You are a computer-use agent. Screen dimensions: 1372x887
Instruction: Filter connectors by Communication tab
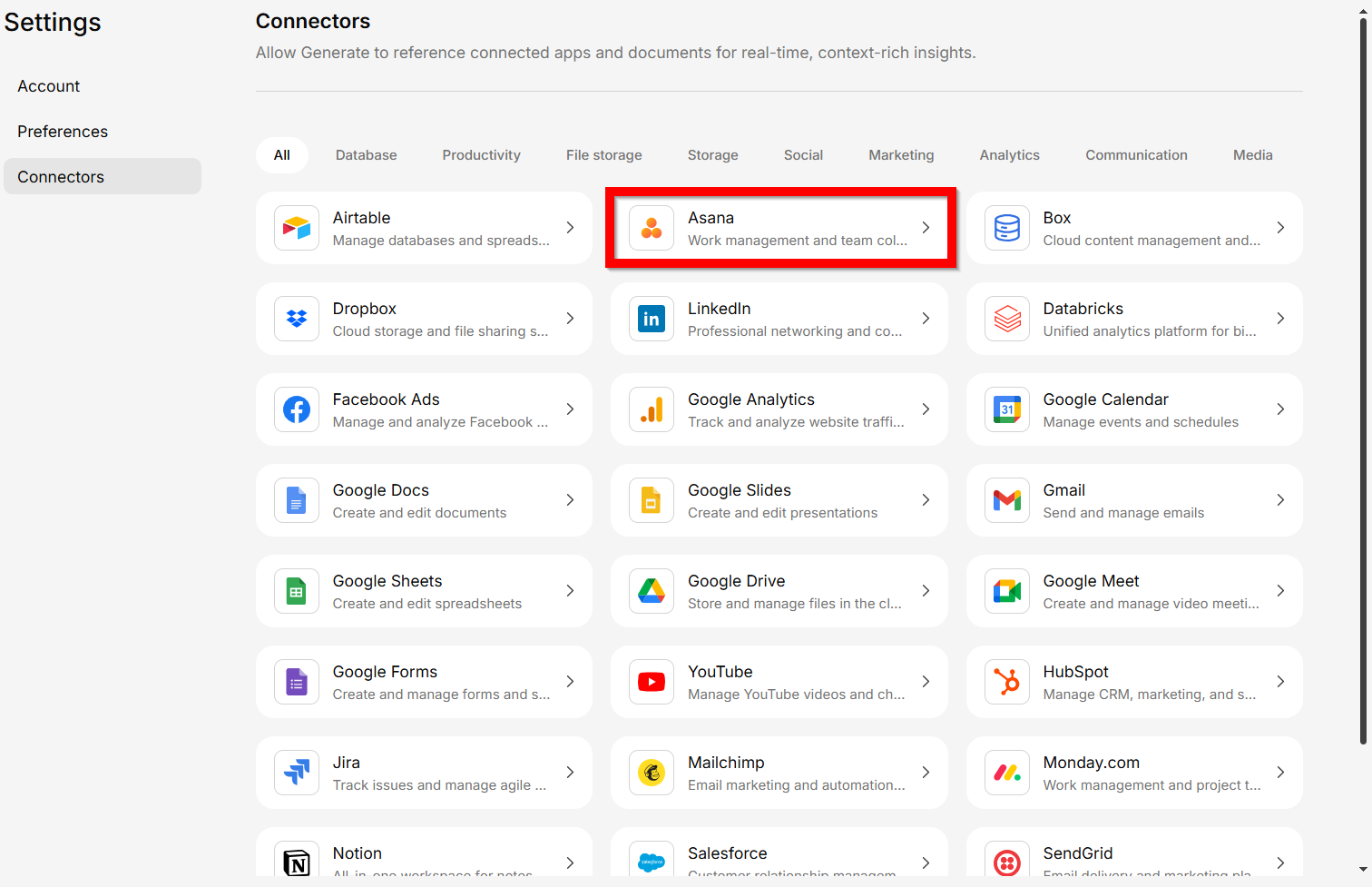[x=1136, y=155]
